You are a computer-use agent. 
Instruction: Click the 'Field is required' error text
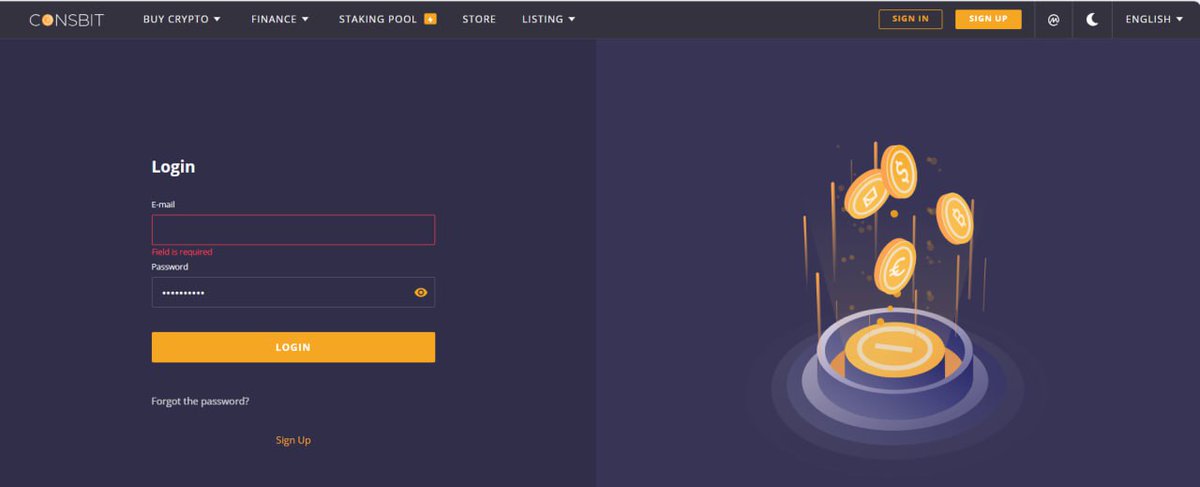click(182, 252)
